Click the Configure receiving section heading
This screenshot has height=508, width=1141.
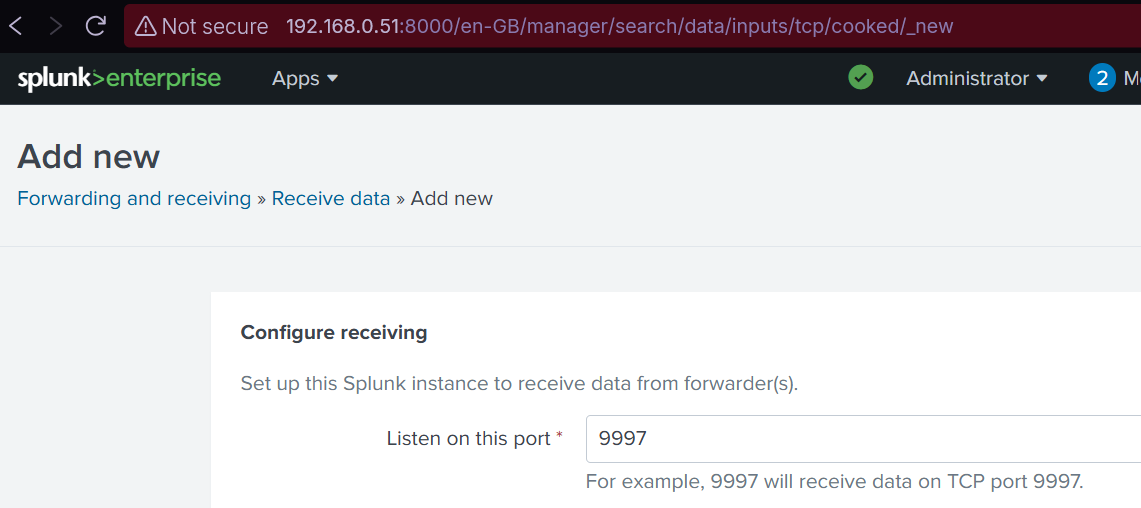334,332
